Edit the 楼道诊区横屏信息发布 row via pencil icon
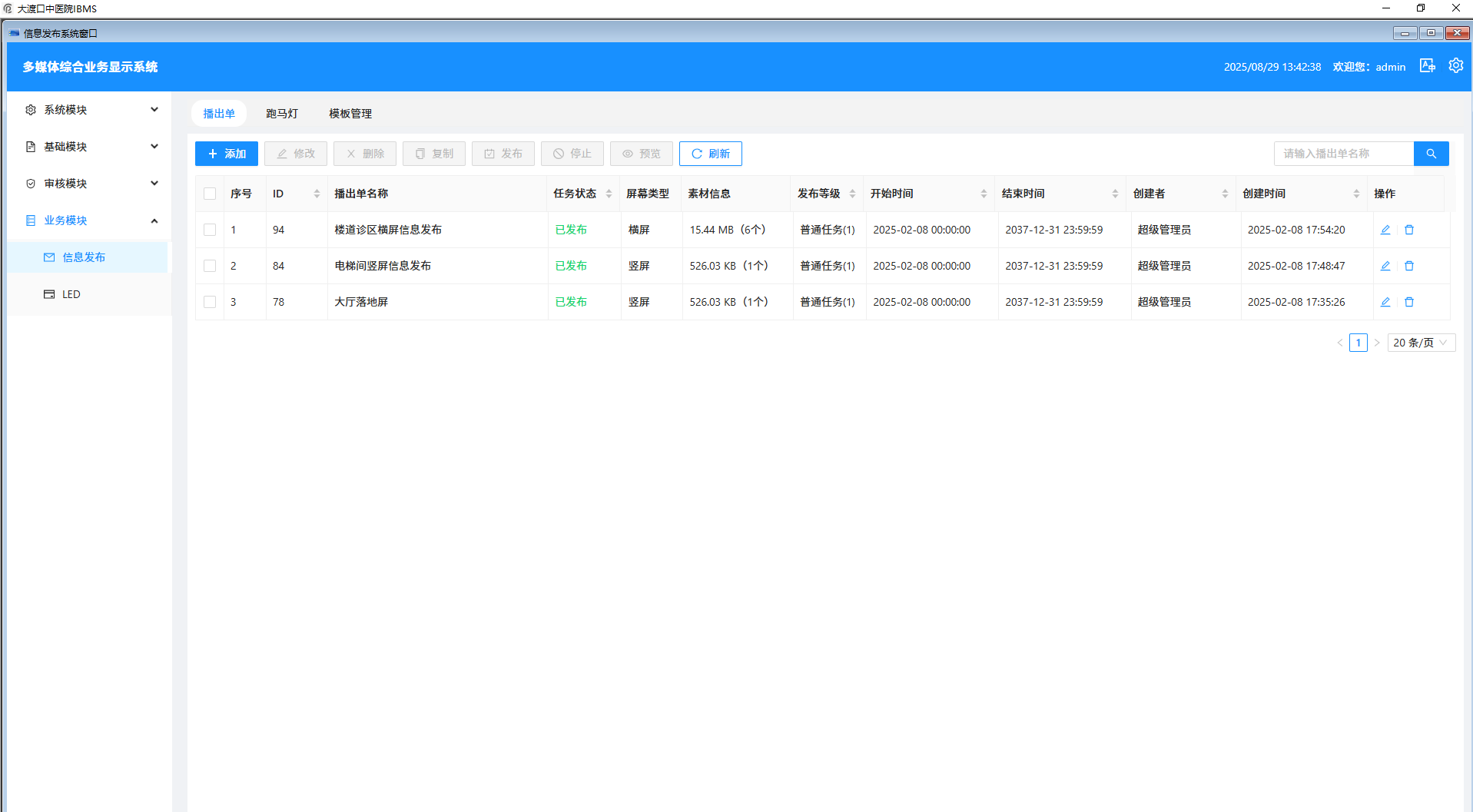The width and height of the screenshot is (1473, 812). point(1385,230)
